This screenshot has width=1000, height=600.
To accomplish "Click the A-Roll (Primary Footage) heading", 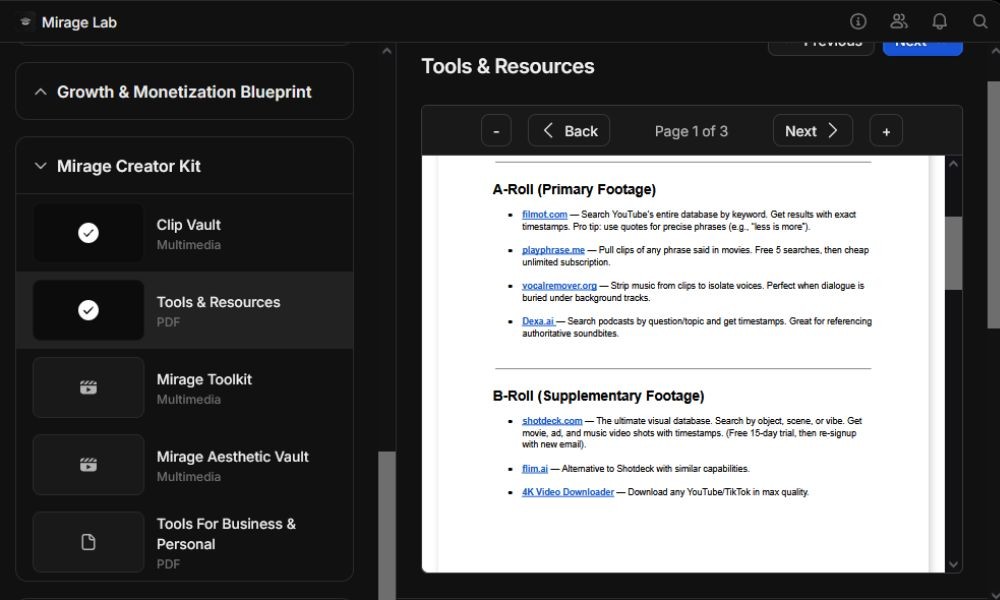I will click(x=574, y=189).
